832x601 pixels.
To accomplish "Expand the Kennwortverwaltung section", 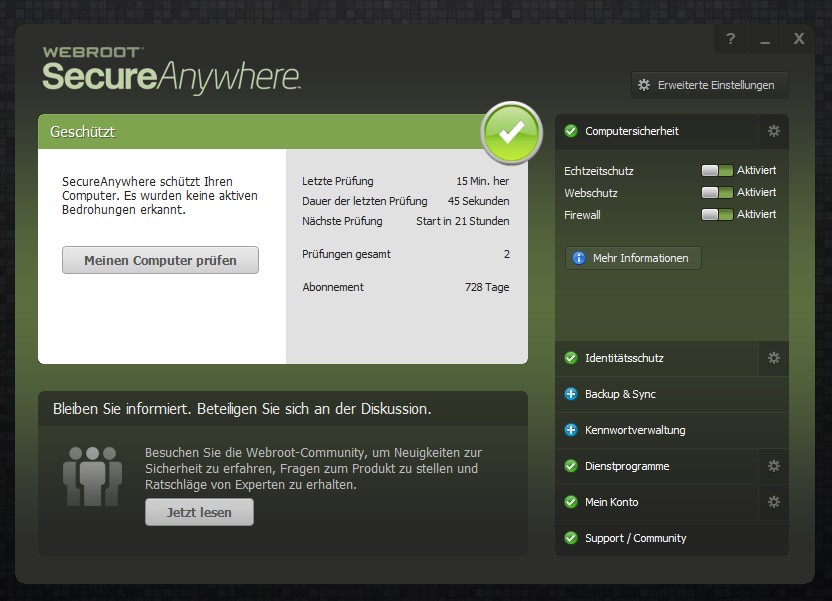I will (634, 430).
